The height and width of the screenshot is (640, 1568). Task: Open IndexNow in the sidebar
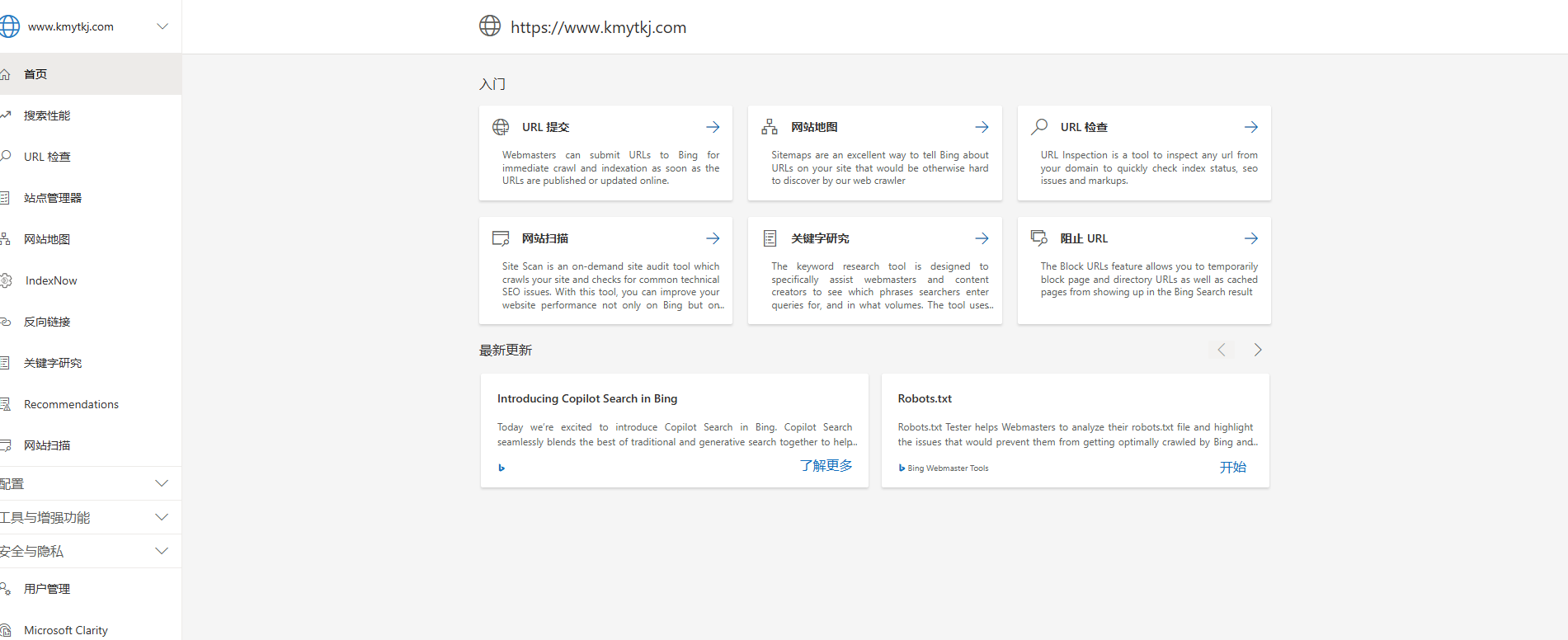91,280
